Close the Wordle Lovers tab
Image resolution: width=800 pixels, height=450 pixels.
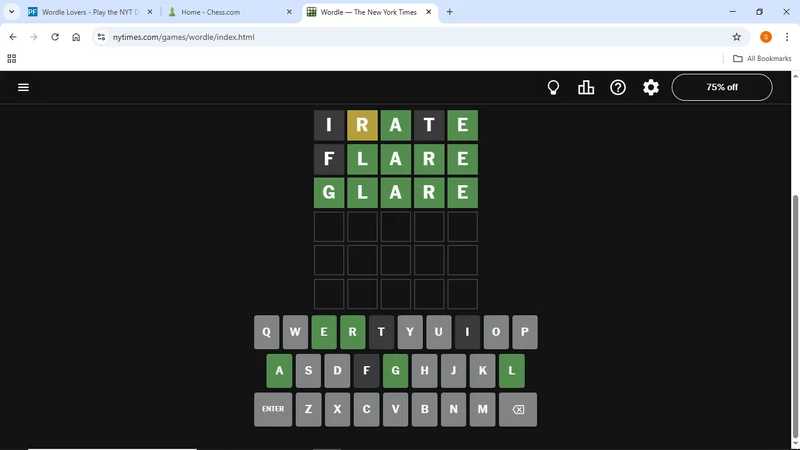(x=149, y=12)
